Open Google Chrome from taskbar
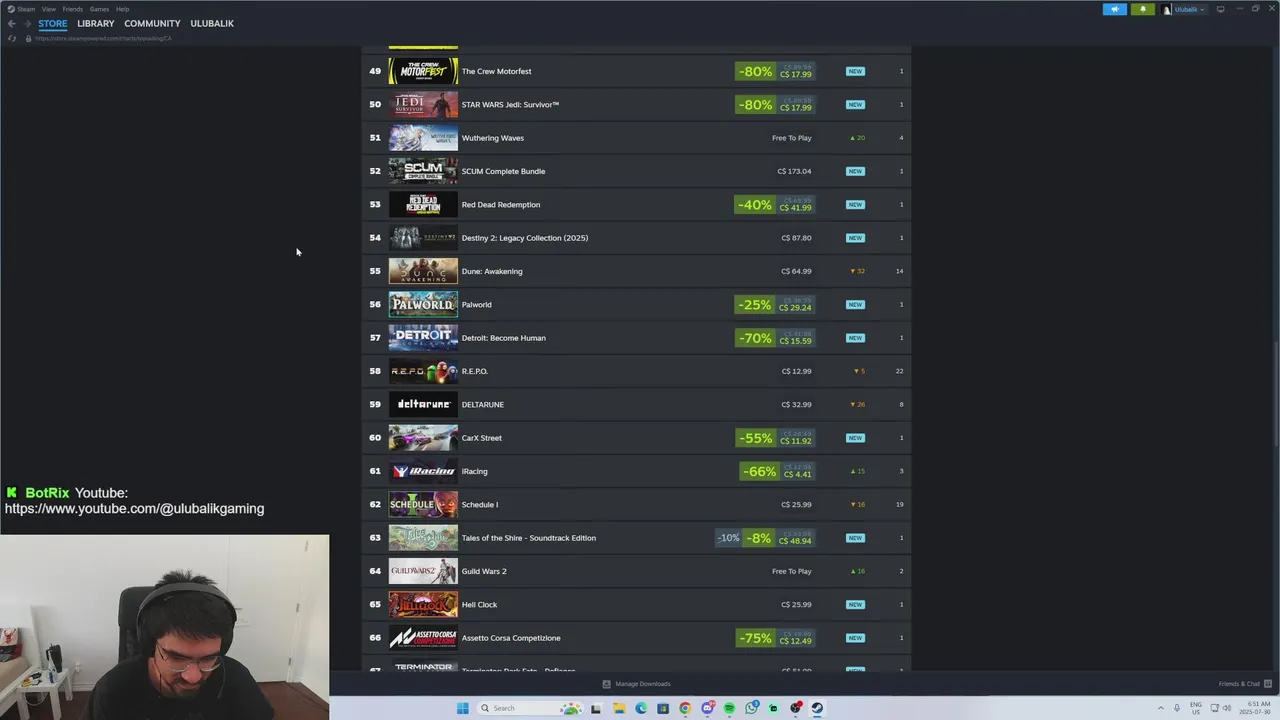Image resolution: width=1280 pixels, height=720 pixels. point(685,708)
